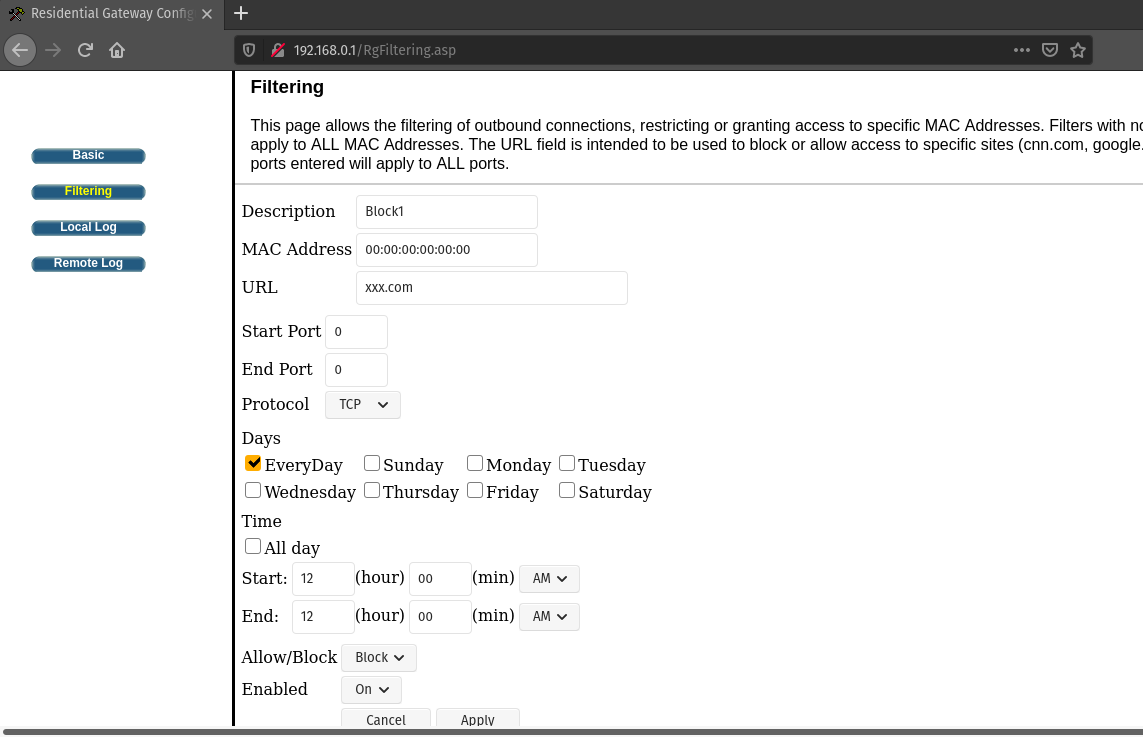Image resolution: width=1143 pixels, height=737 pixels.
Task: Open the End AM/PM dropdown
Action: (550, 617)
